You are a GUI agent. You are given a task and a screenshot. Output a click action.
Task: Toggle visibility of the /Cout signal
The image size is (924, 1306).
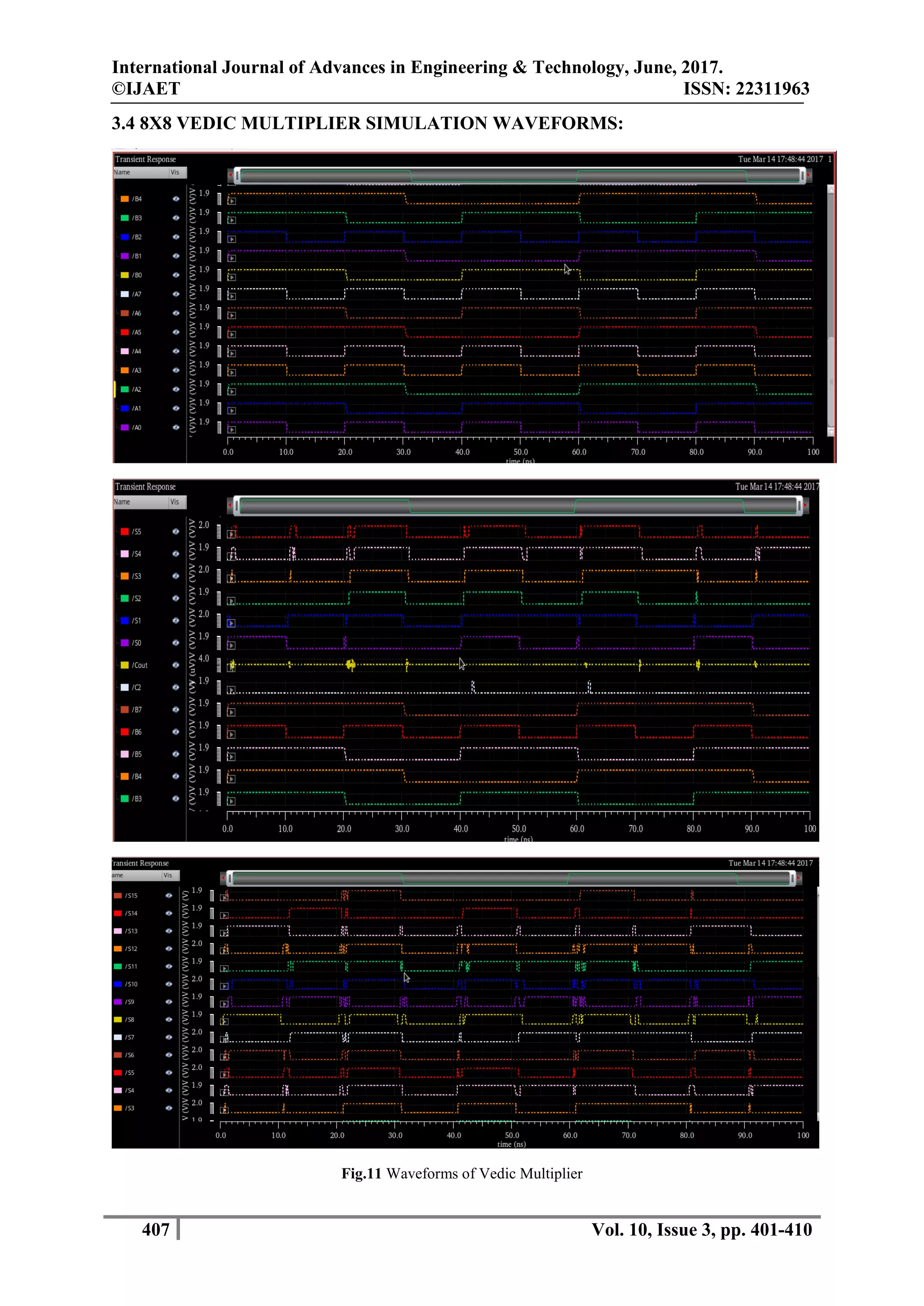coord(175,665)
